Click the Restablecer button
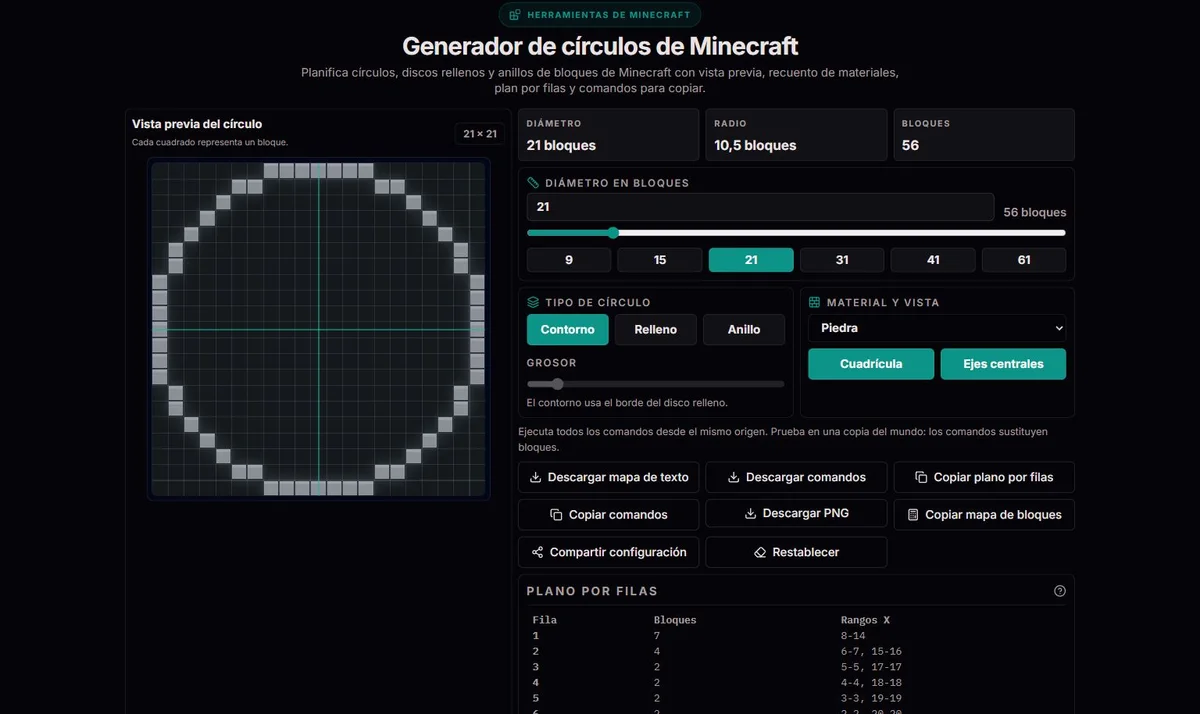The image size is (1200, 714). 796,552
